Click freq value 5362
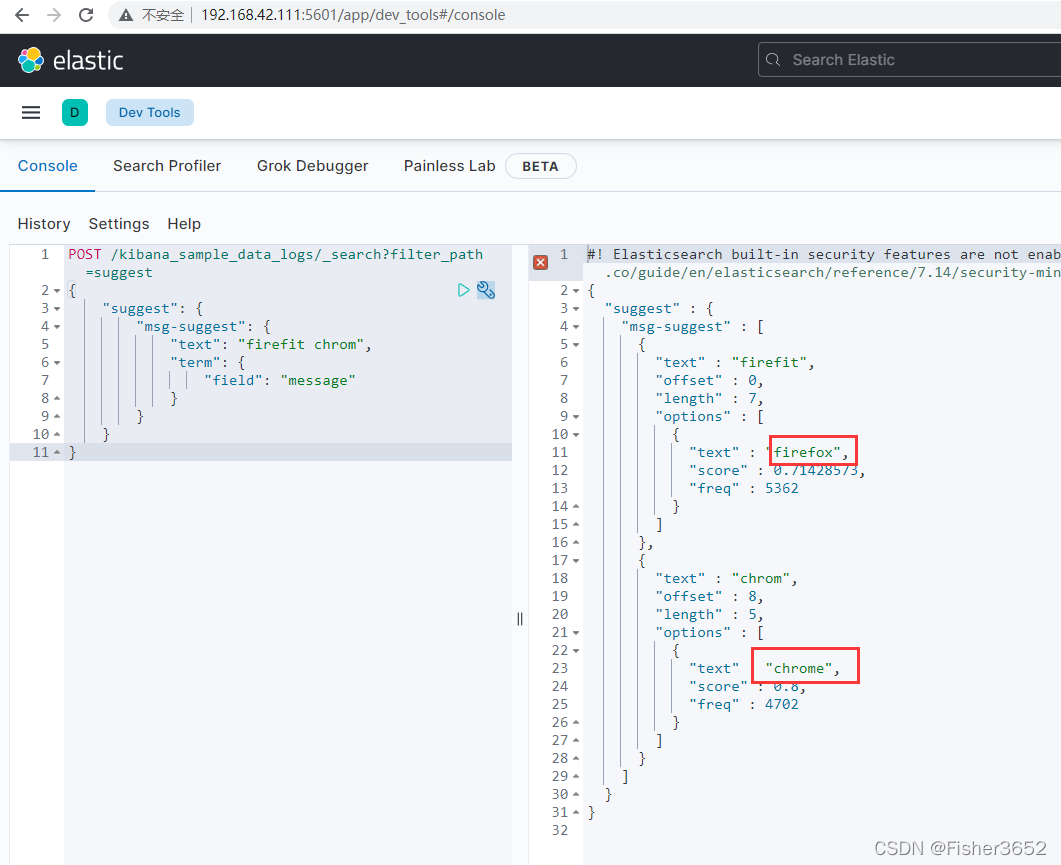Image resolution: width=1061 pixels, height=865 pixels. 782,488
